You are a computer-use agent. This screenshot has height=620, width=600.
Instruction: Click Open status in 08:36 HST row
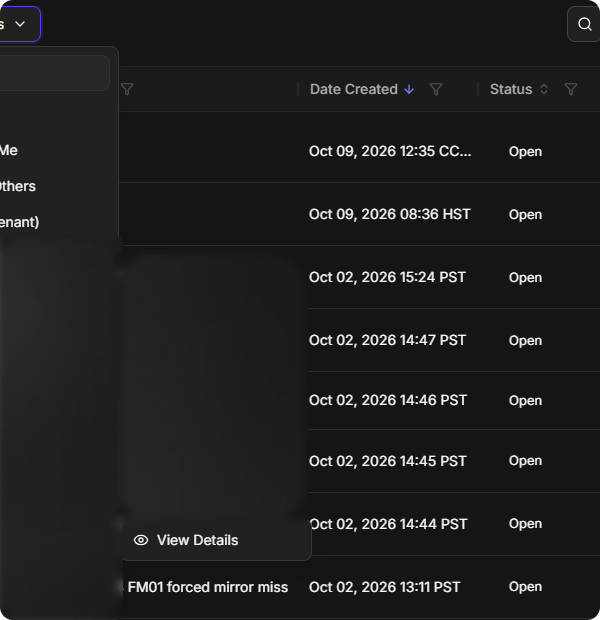(x=525, y=214)
